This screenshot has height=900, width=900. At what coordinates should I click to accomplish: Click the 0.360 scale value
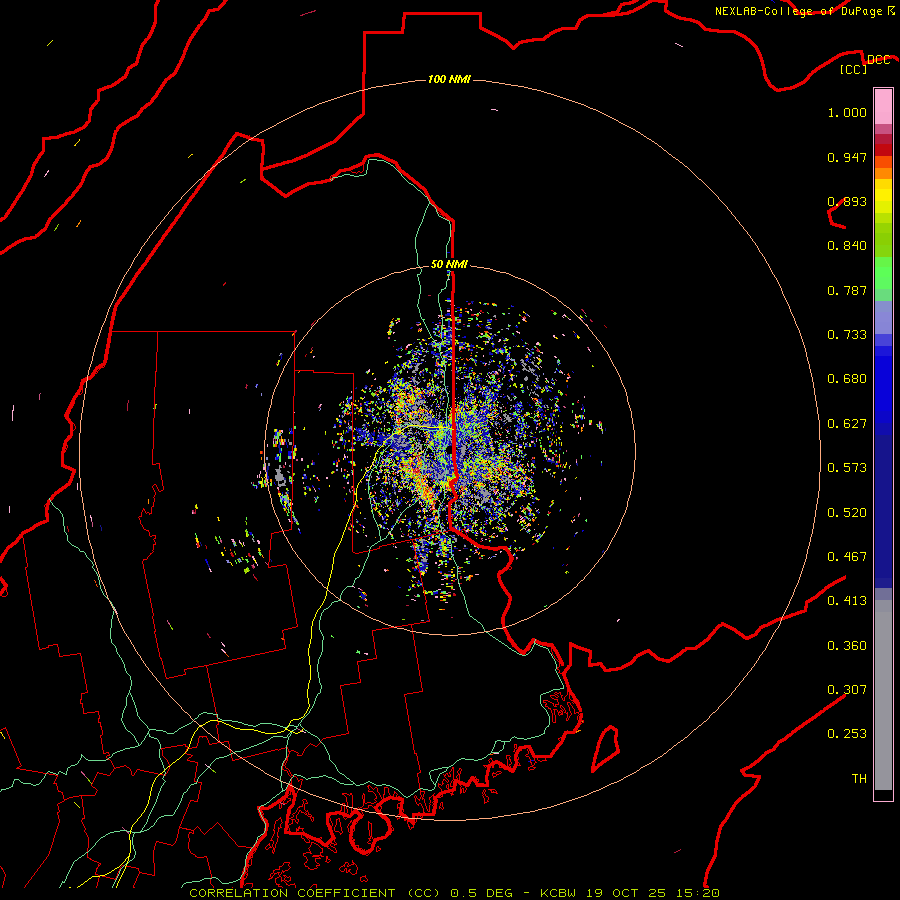point(847,646)
